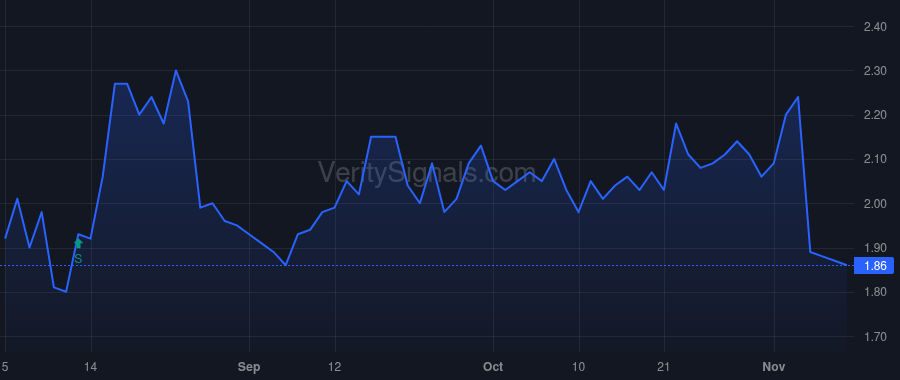
Task: Click the Oct date label
Action: [x=493, y=367]
